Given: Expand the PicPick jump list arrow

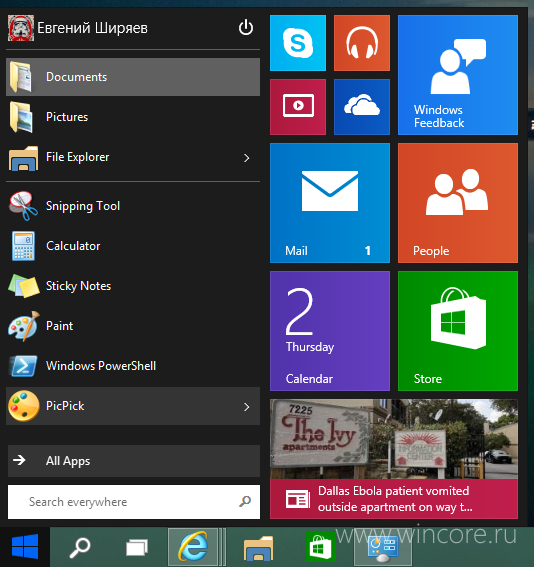Looking at the screenshot, I should 247,407.
